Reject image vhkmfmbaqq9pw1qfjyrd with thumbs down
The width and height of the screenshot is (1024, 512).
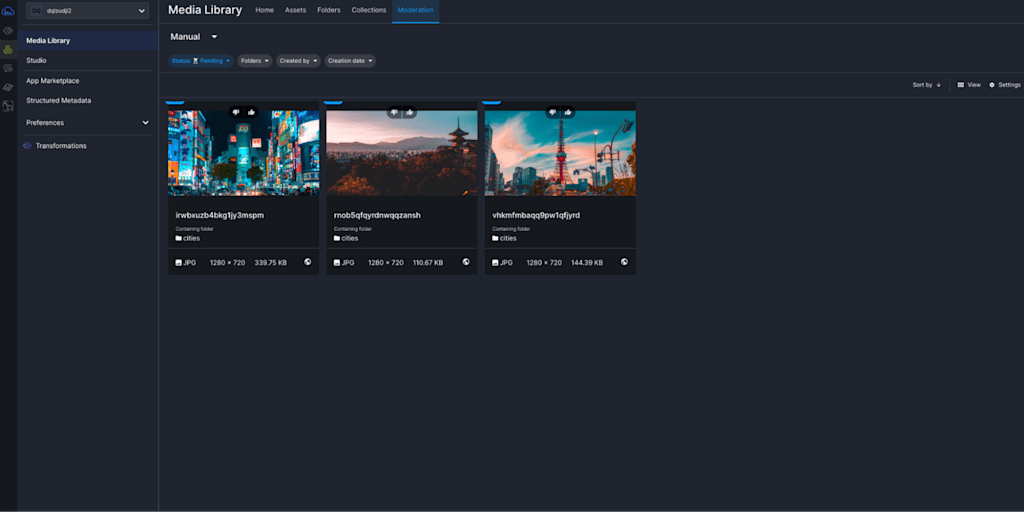pos(552,112)
